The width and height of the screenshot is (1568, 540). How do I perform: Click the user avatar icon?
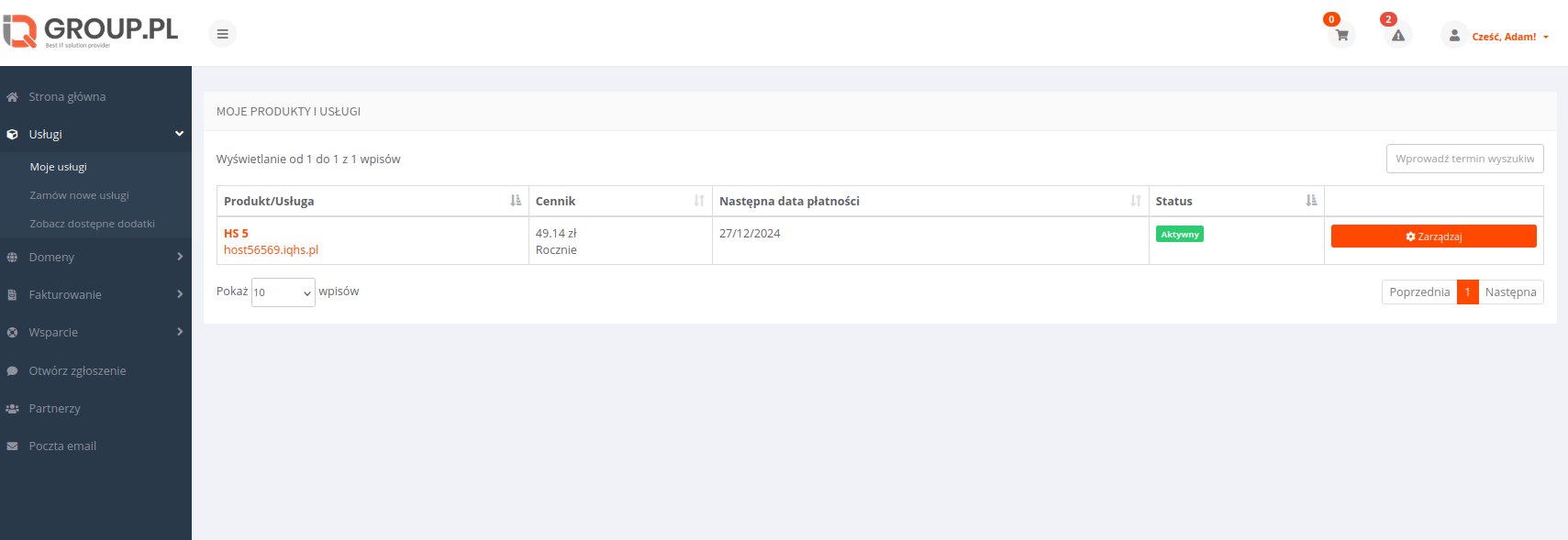pos(1454,35)
